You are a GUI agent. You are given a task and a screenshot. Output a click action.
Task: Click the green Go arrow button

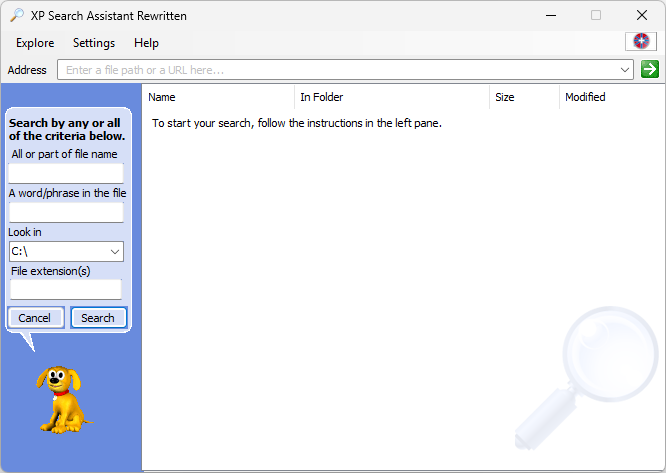coord(650,69)
